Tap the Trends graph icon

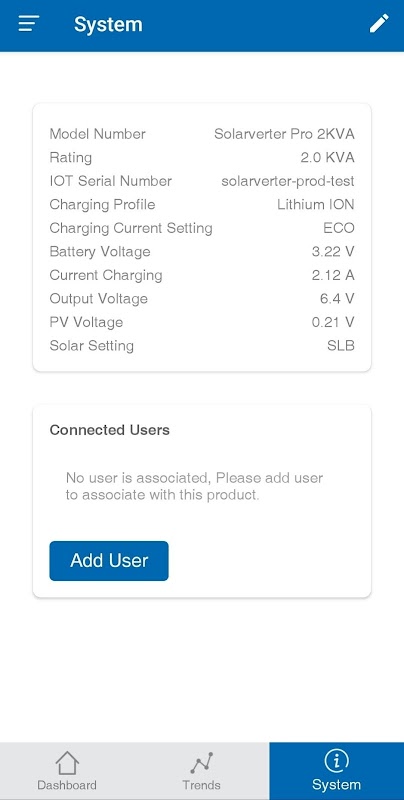201,763
